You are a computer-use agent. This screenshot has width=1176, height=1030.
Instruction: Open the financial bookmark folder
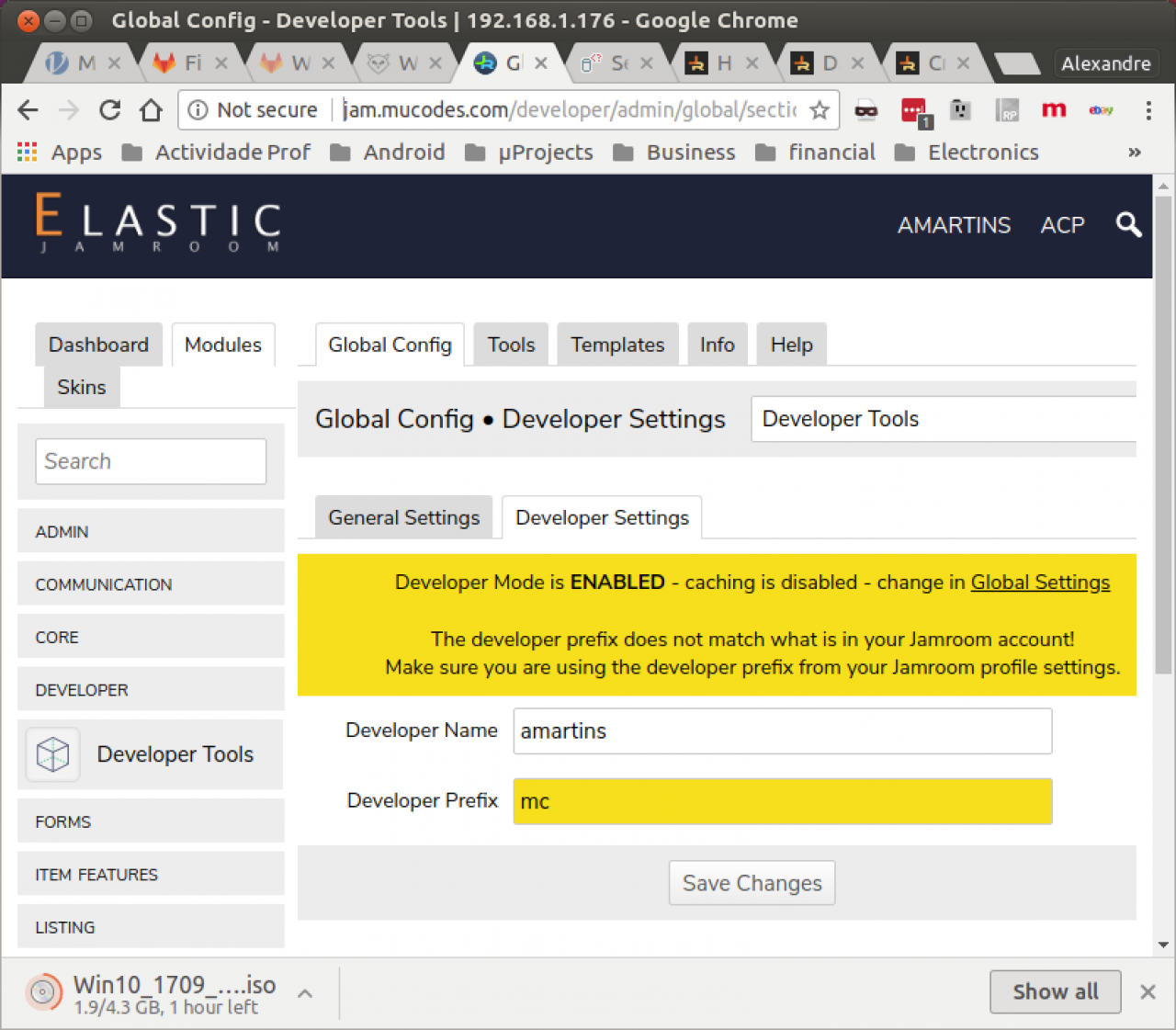click(x=816, y=152)
